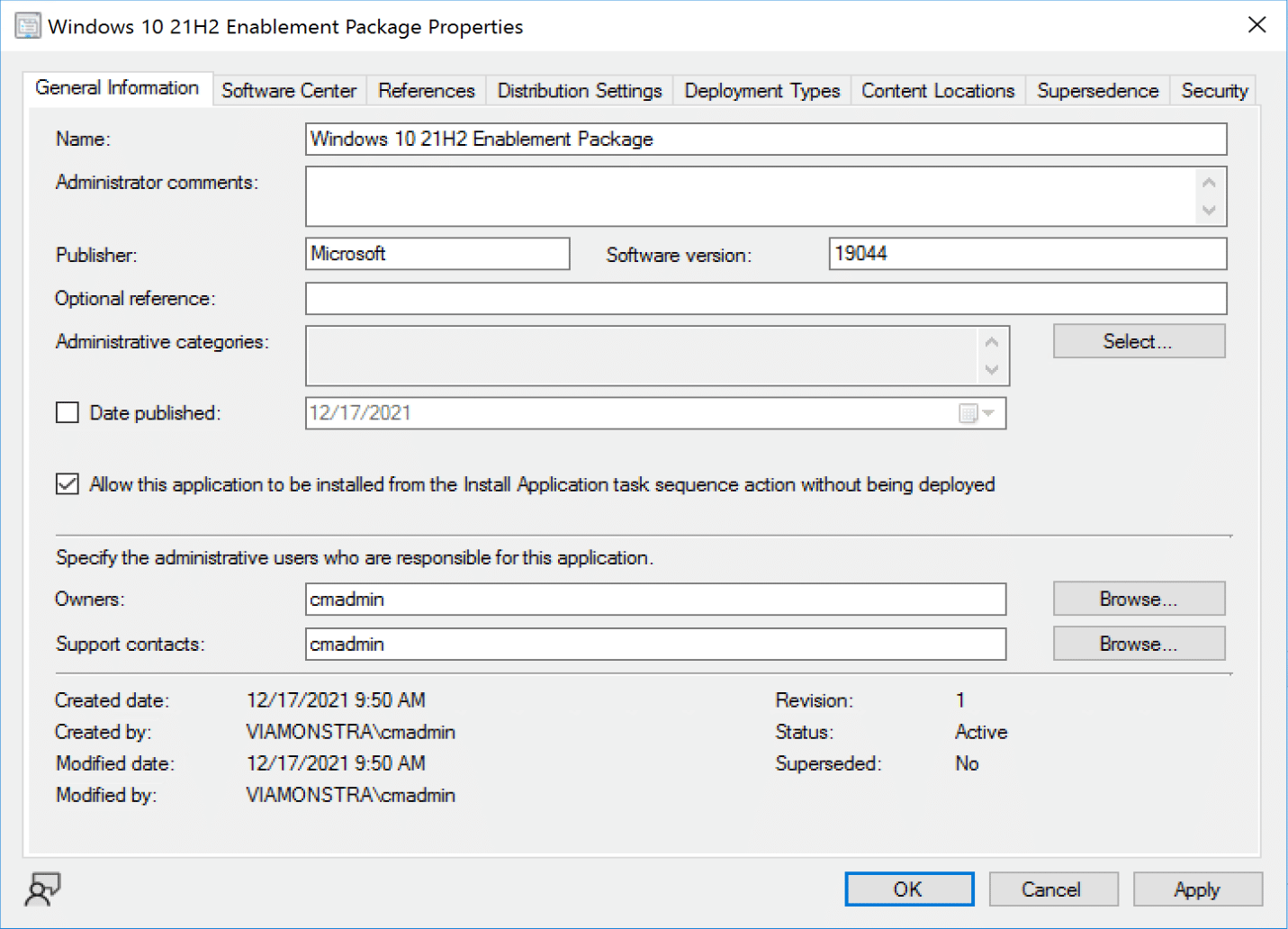Click the feedback person icon at bottom left
Viewport: 1288px width, 929px height.
point(42,889)
